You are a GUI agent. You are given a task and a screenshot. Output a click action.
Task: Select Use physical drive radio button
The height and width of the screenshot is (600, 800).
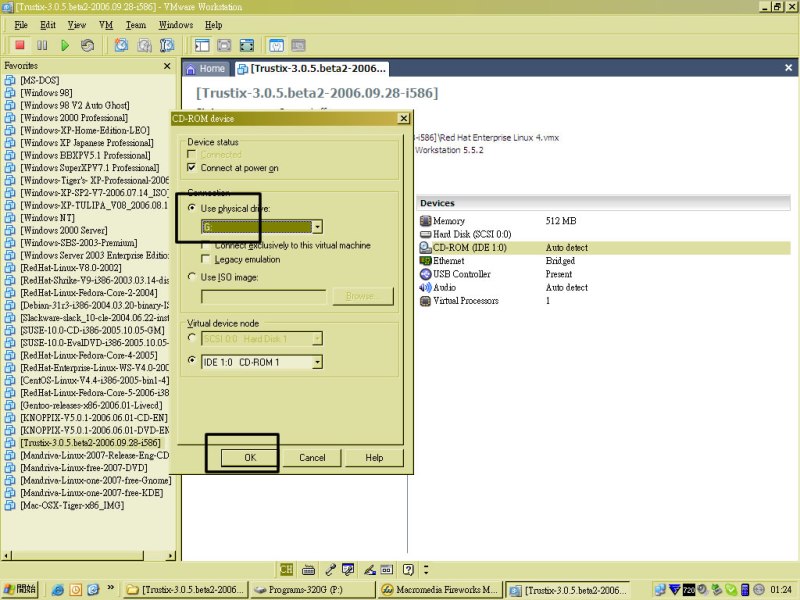(x=192, y=208)
